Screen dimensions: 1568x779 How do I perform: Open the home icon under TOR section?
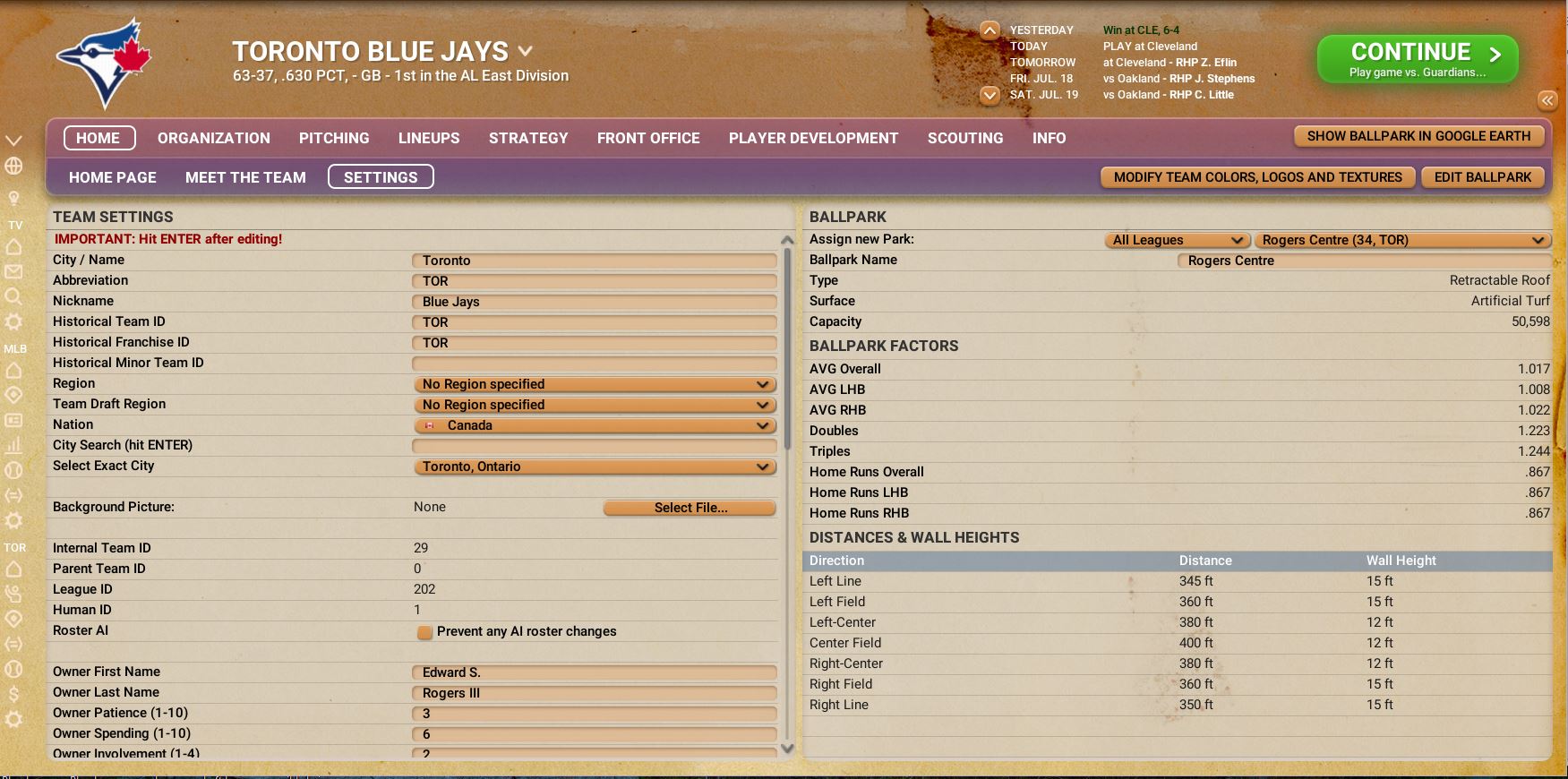pyautogui.click(x=13, y=569)
